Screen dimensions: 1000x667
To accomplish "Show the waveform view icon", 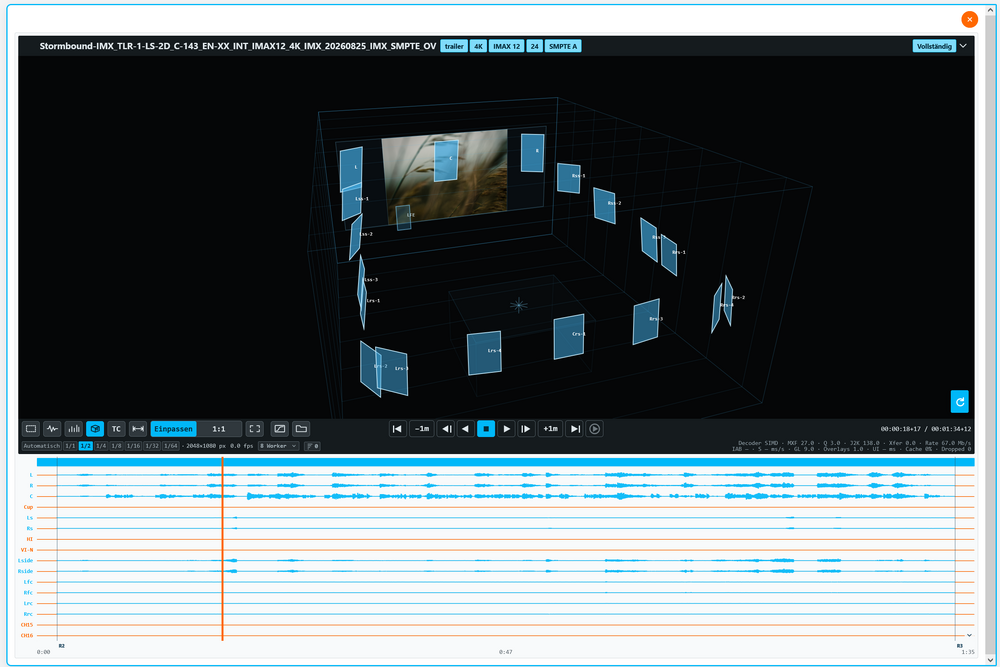I will tap(52, 429).
